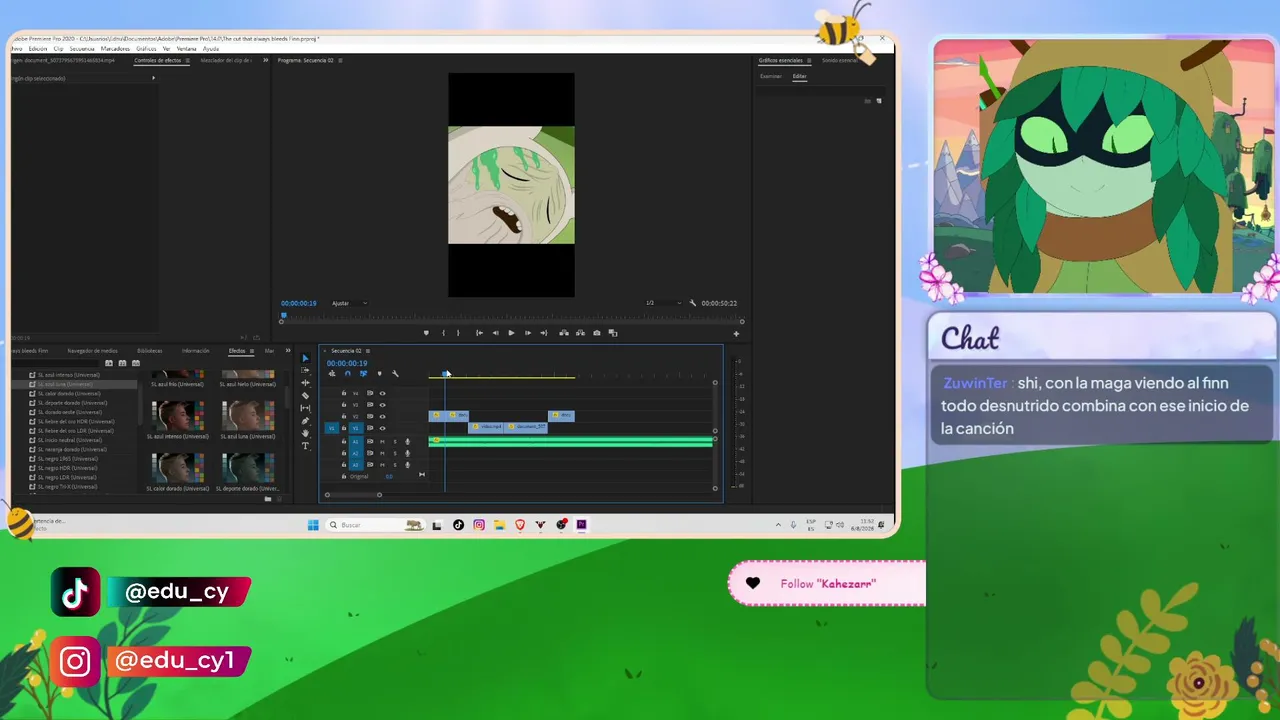The height and width of the screenshot is (720, 1280).
Task: Step back one frame
Action: [x=495, y=333]
